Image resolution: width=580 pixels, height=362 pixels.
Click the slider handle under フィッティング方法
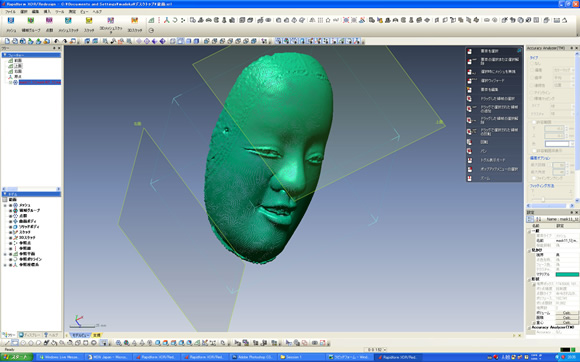(543, 199)
